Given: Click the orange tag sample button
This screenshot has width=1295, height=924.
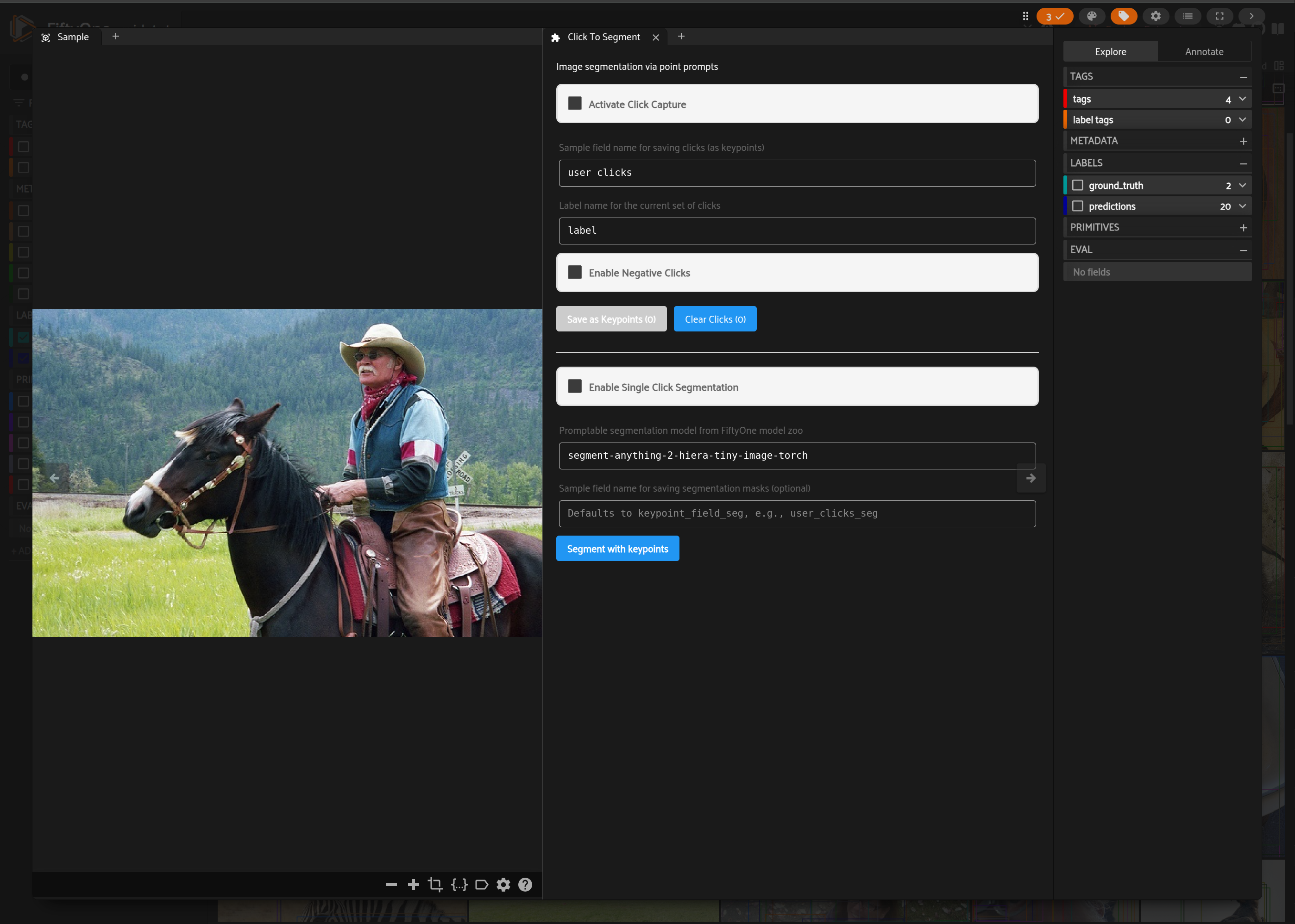Looking at the screenshot, I should [1123, 16].
